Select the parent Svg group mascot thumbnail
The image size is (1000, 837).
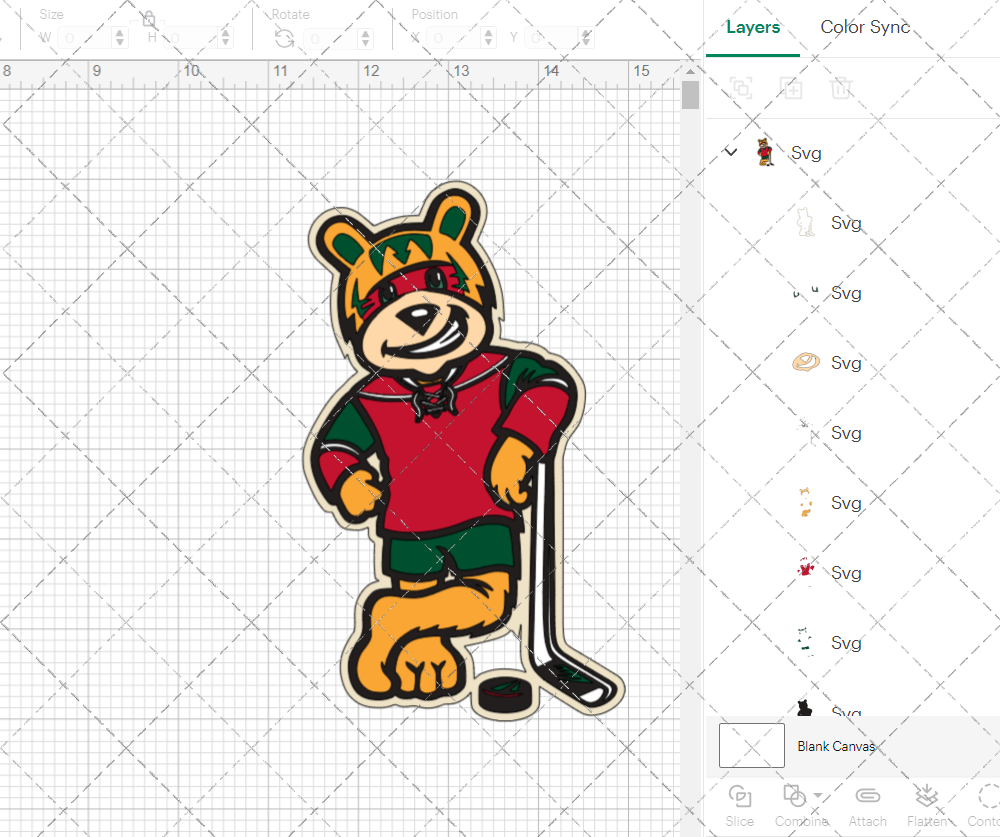pyautogui.click(x=765, y=152)
